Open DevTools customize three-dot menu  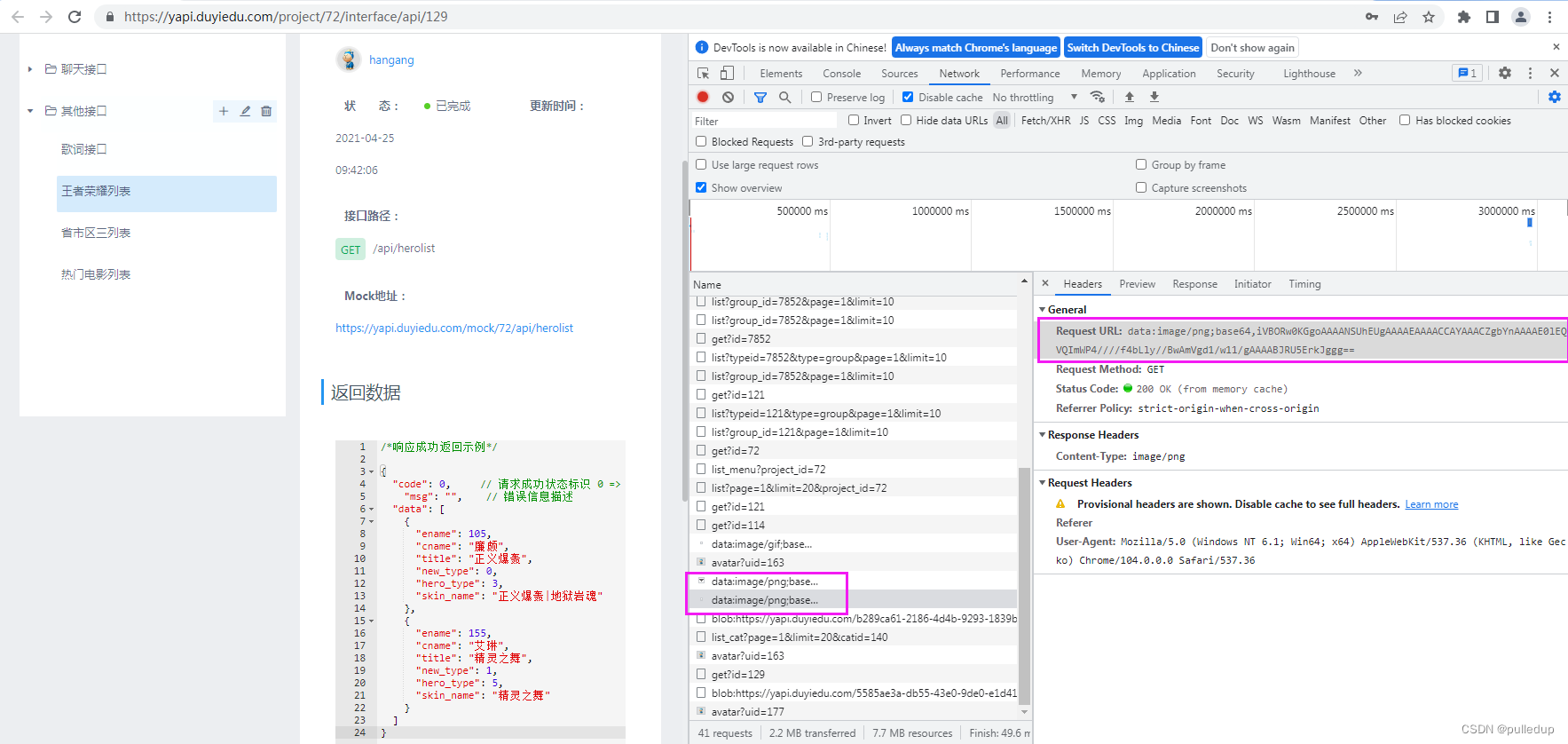pyautogui.click(x=1530, y=74)
